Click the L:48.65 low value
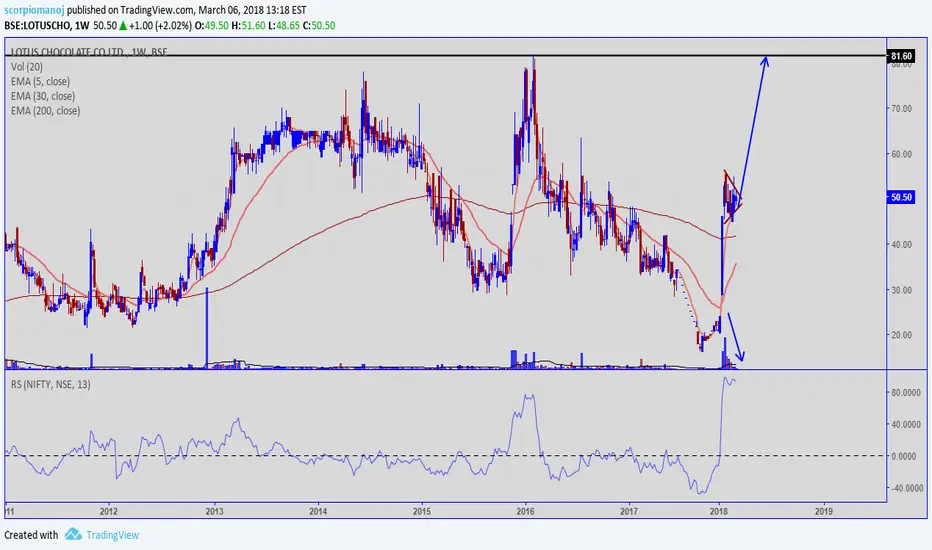The image size is (932, 550). [284, 26]
